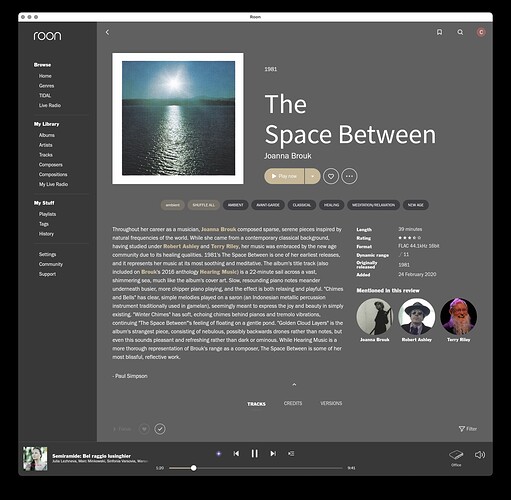Open Settings in the sidebar
This screenshot has height=500, width=511.
[x=47, y=254]
